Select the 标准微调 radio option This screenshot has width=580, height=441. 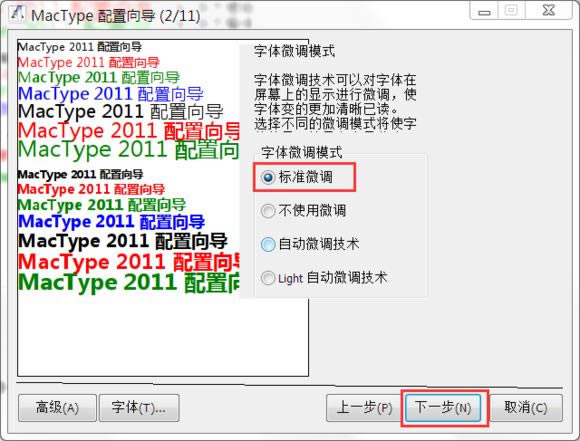(x=297, y=177)
